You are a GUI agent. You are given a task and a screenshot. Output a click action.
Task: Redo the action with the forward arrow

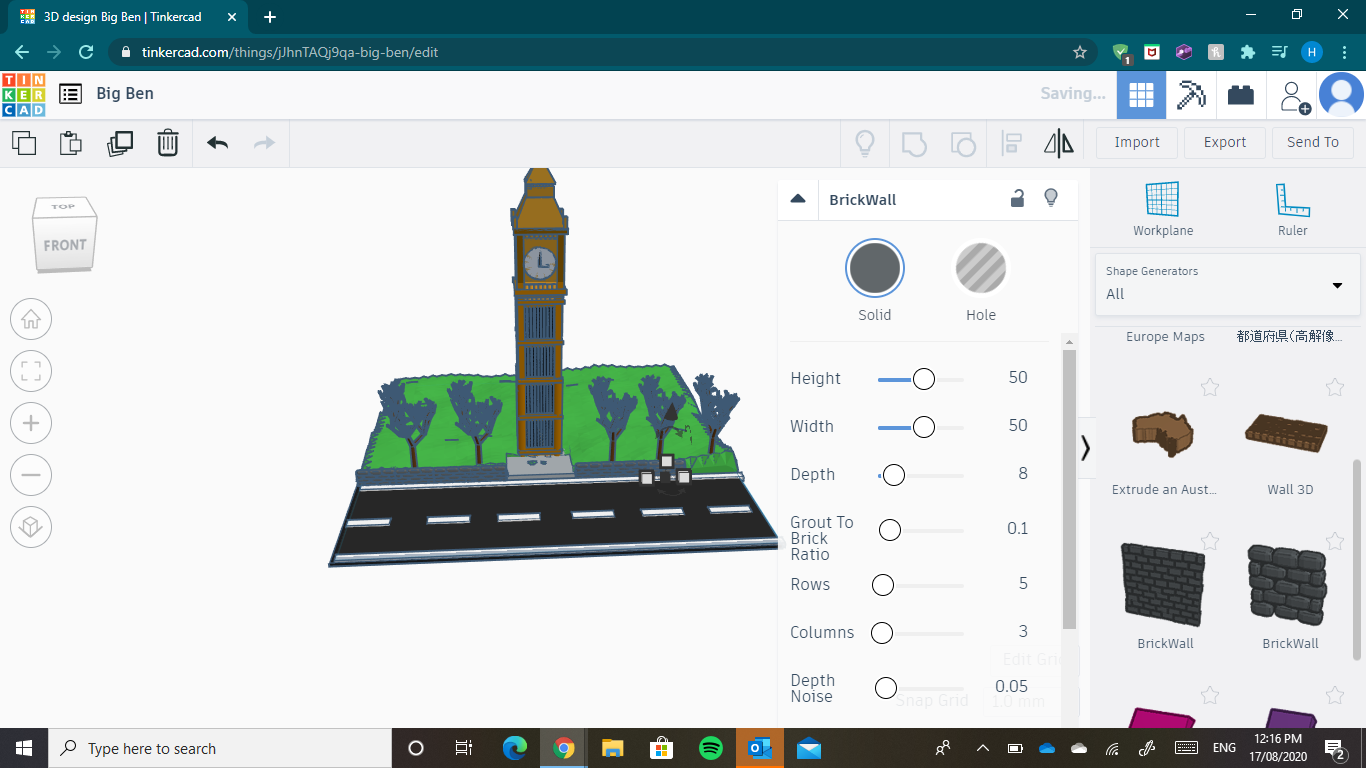[x=264, y=143]
